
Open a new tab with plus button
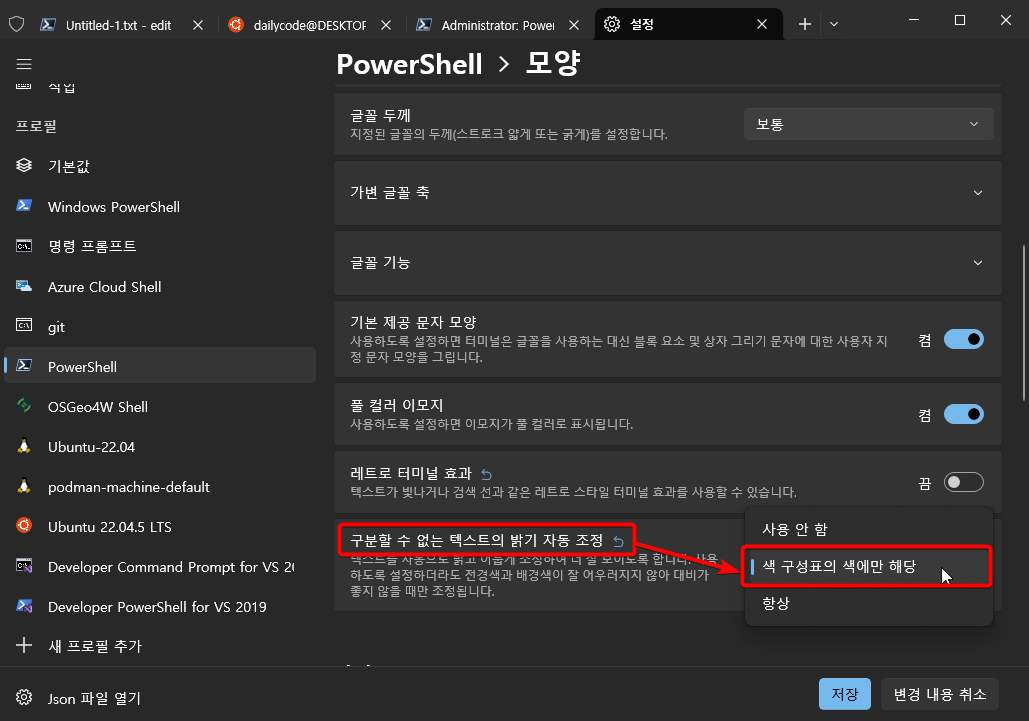tap(805, 24)
